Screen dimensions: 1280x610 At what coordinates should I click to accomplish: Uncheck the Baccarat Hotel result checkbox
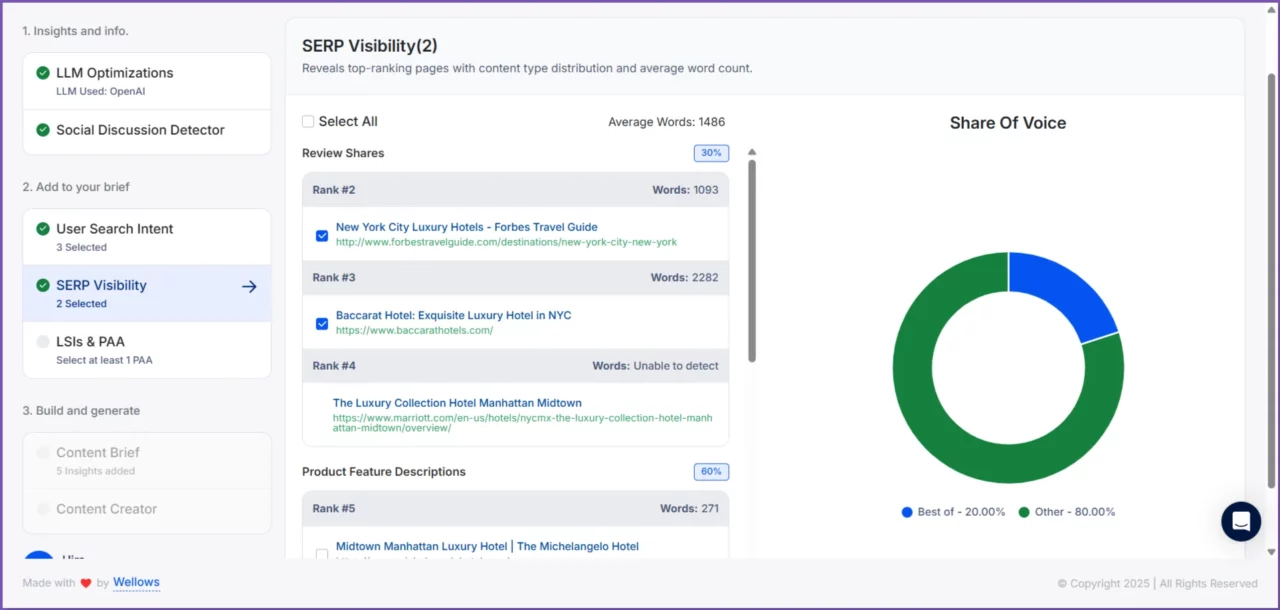point(322,324)
